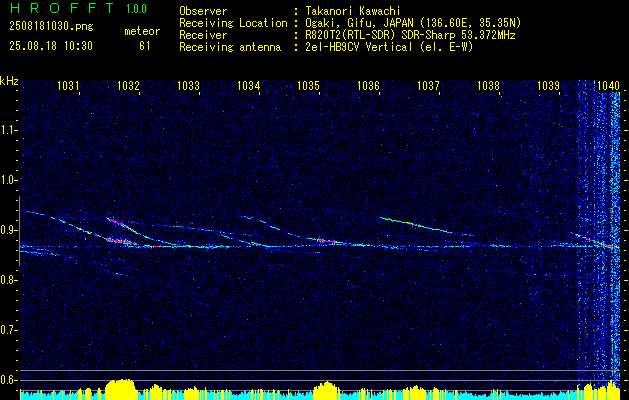Click the kHz axis unit label
Viewport: 629px width, 400px height.
tap(9, 81)
